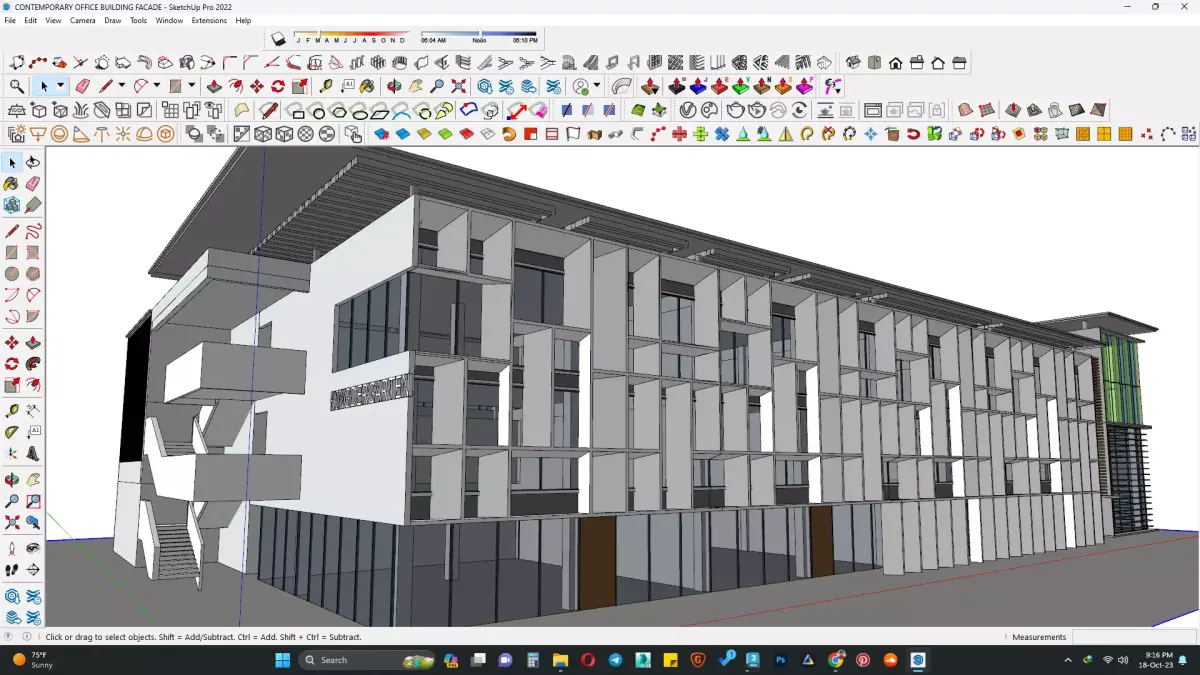The image size is (1200, 675).
Task: Open the Edit menu
Action: pos(31,20)
